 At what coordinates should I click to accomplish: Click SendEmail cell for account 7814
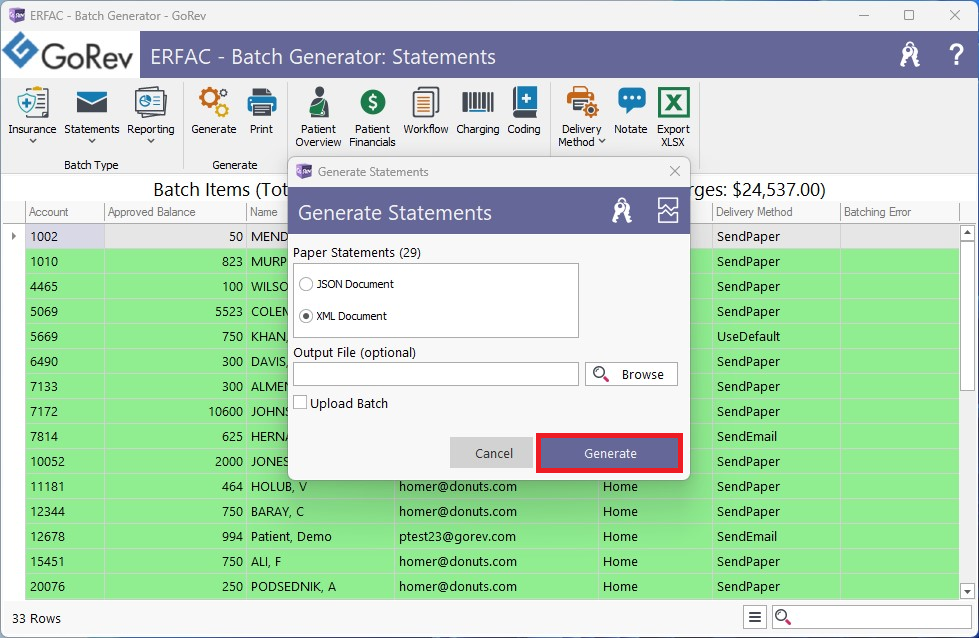coord(776,436)
